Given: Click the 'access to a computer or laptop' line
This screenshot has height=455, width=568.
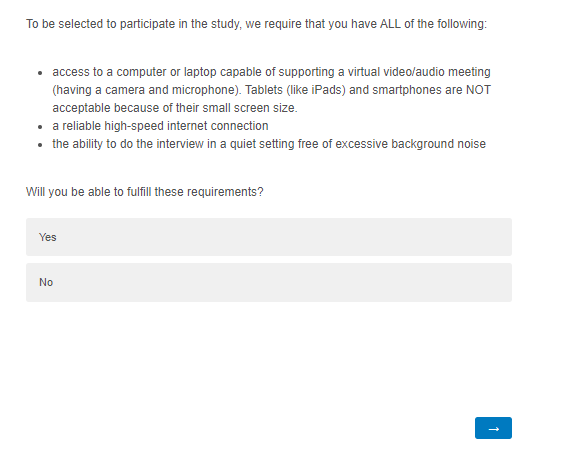Looking at the screenshot, I should (x=271, y=72).
